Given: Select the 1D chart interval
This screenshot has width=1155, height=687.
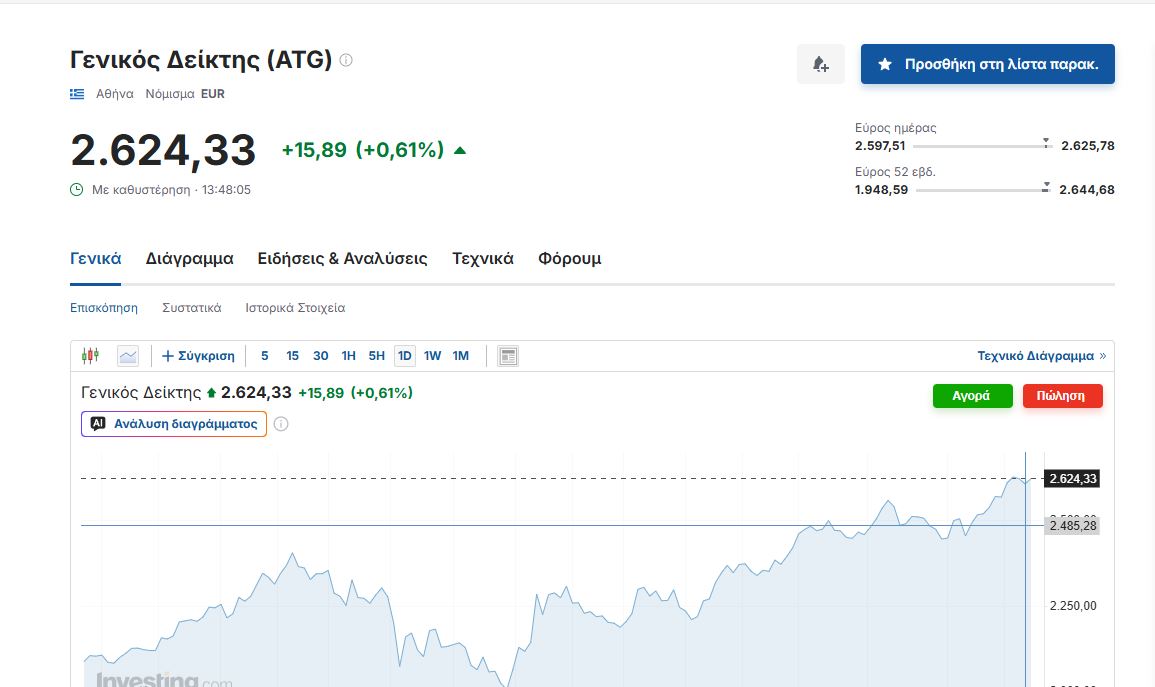Looking at the screenshot, I should [404, 356].
